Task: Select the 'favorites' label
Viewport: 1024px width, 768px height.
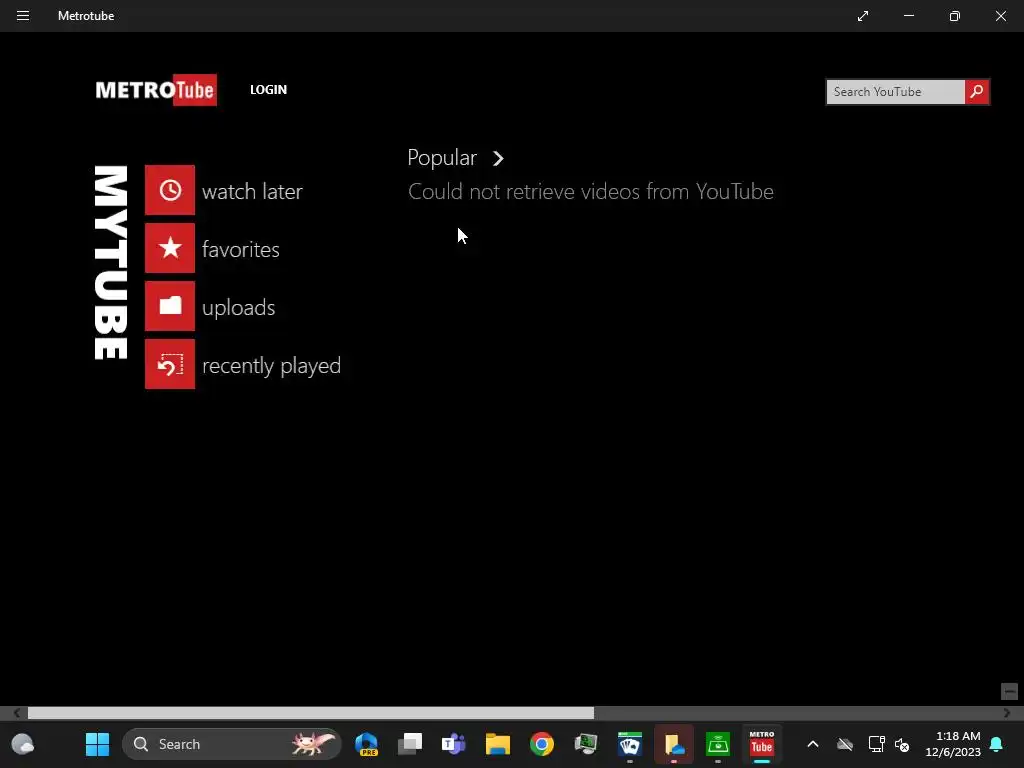Action: click(x=240, y=249)
